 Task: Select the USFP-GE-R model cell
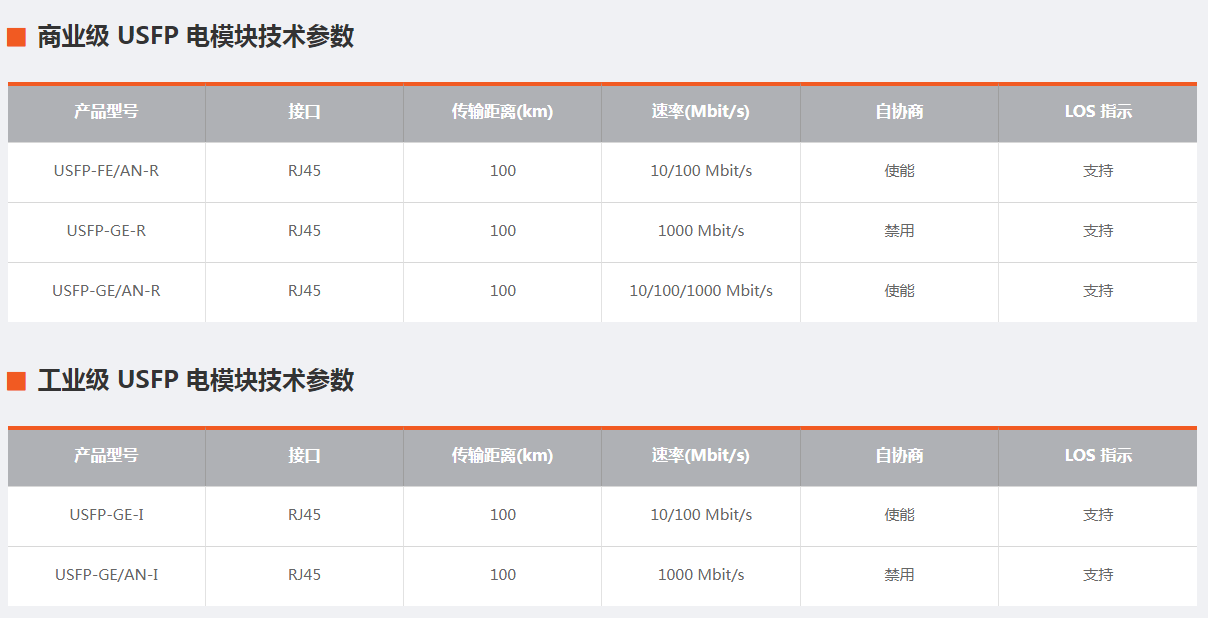(x=106, y=231)
